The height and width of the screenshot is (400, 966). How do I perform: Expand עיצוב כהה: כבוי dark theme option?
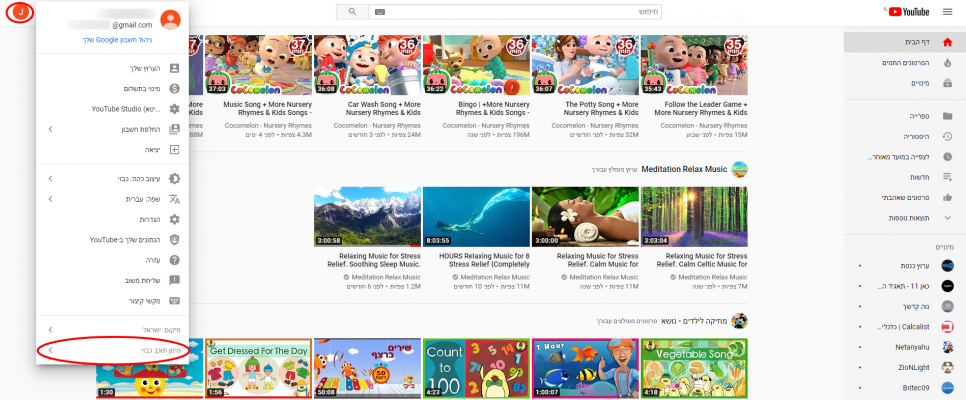pos(113,179)
